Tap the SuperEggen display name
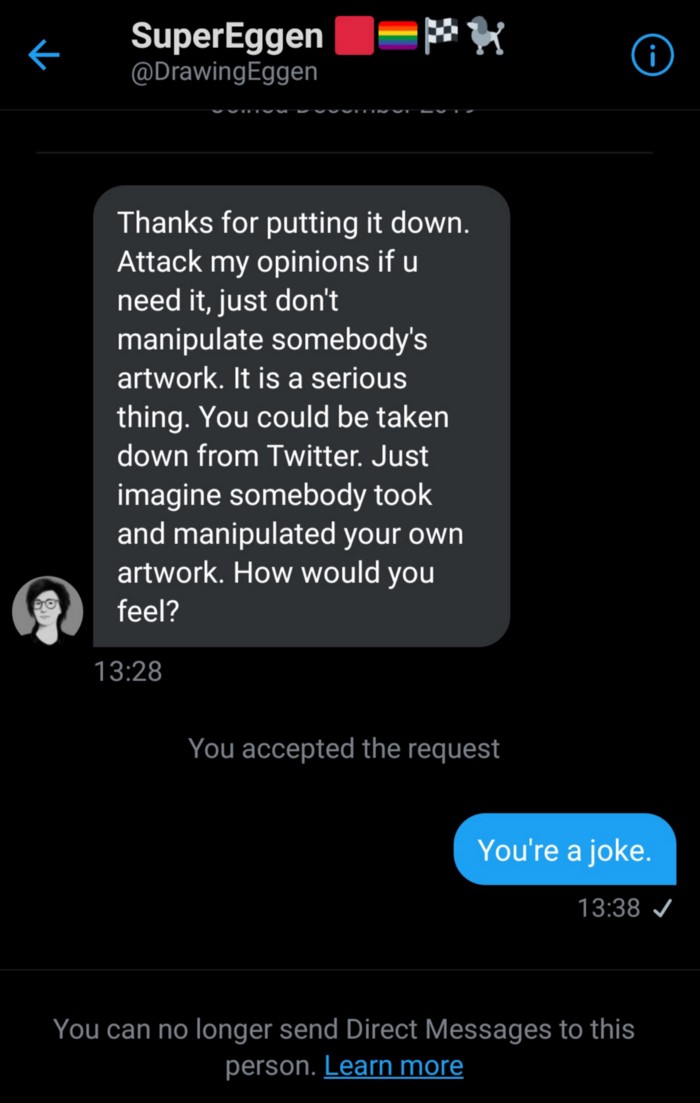The height and width of the screenshot is (1103, 700). coord(227,35)
